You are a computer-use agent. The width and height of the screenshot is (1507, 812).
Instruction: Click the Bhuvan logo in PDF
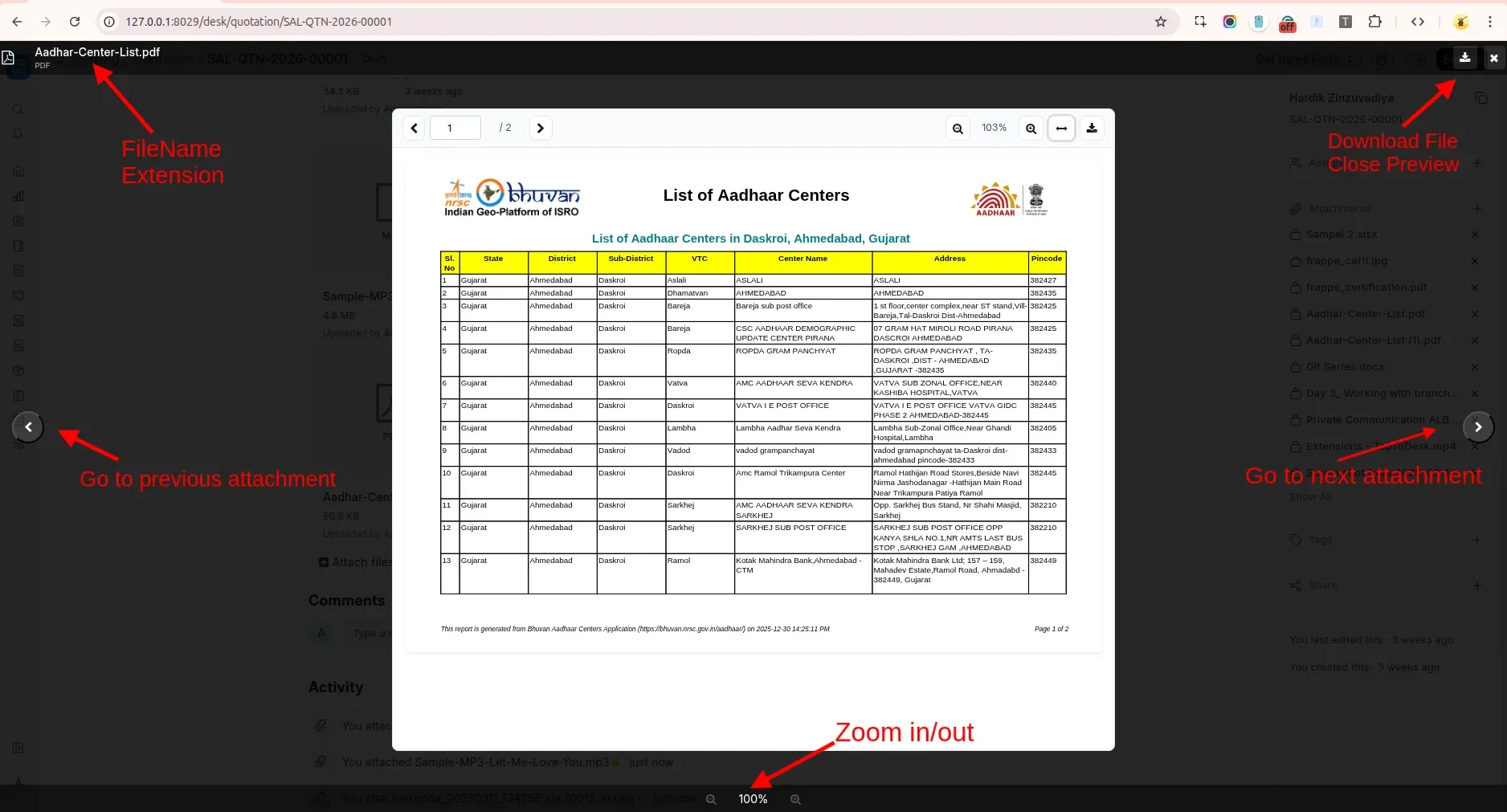(512, 198)
